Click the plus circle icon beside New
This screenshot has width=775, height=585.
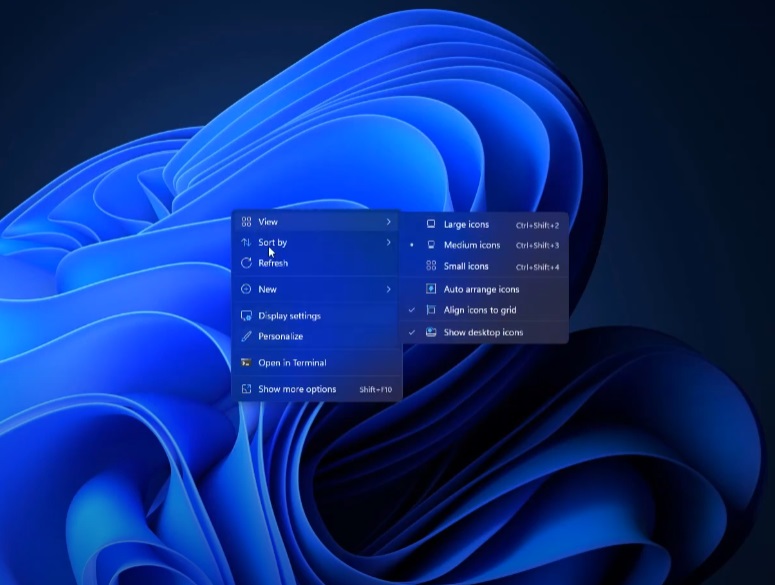point(246,289)
